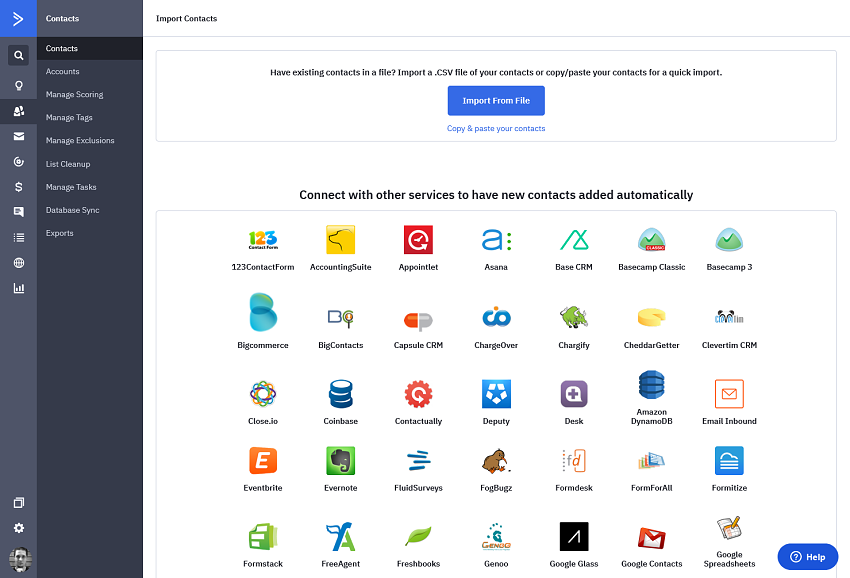850x578 pixels.
Task: Open Contacts in the side menu
Action: click(x=90, y=48)
